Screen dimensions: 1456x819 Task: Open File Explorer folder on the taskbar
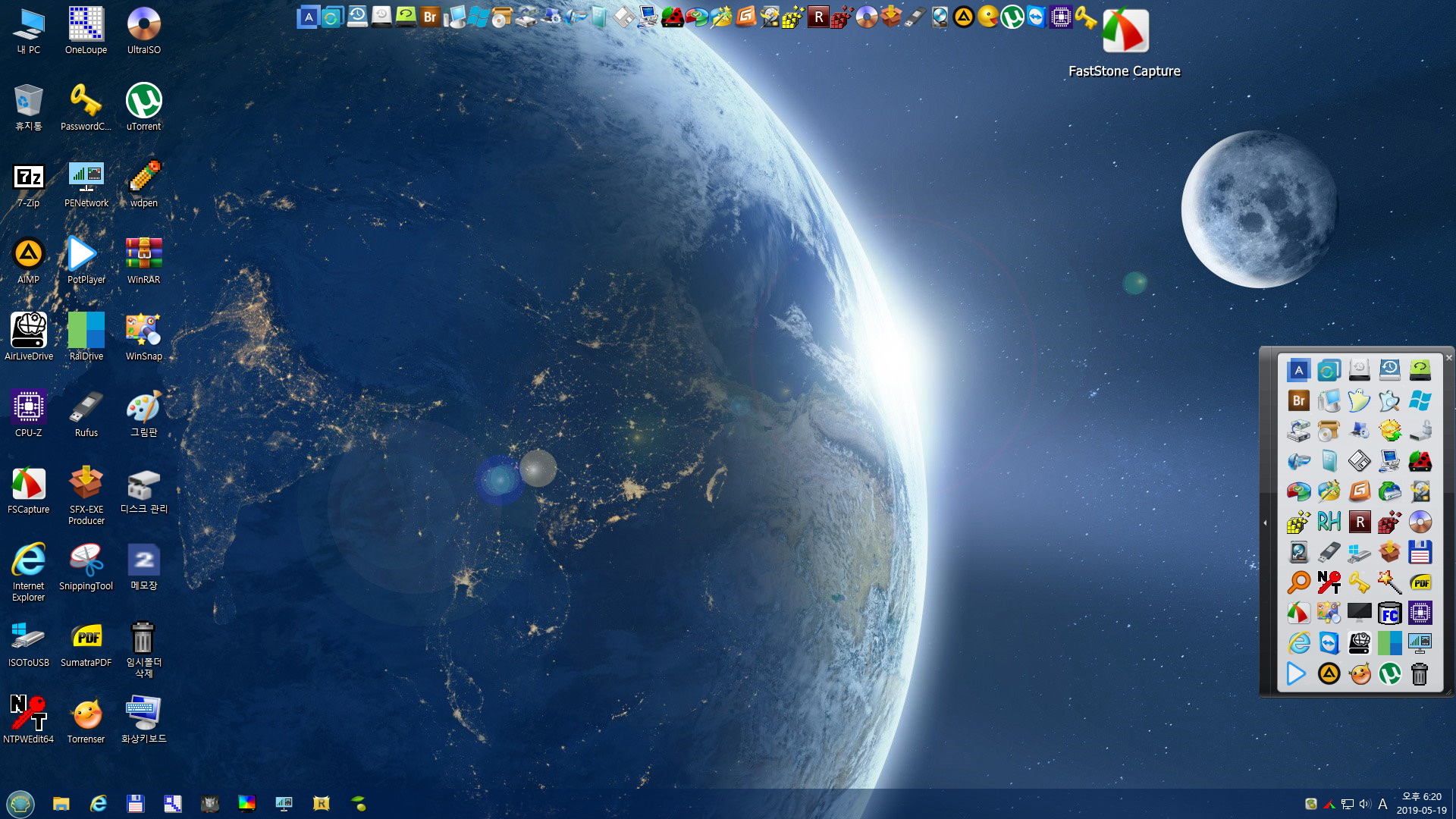pos(61,803)
